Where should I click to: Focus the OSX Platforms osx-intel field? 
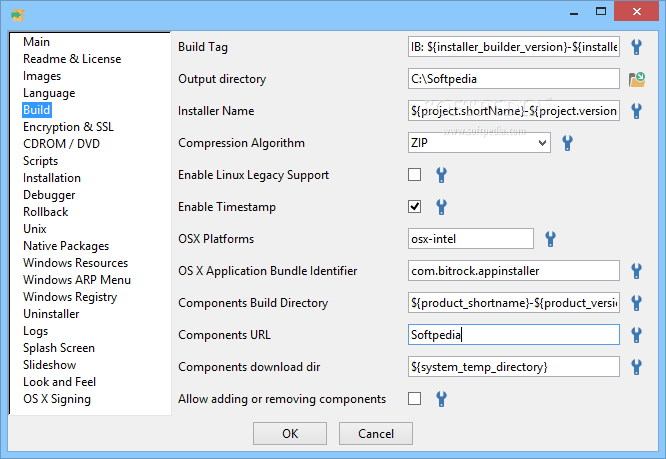(x=471, y=239)
